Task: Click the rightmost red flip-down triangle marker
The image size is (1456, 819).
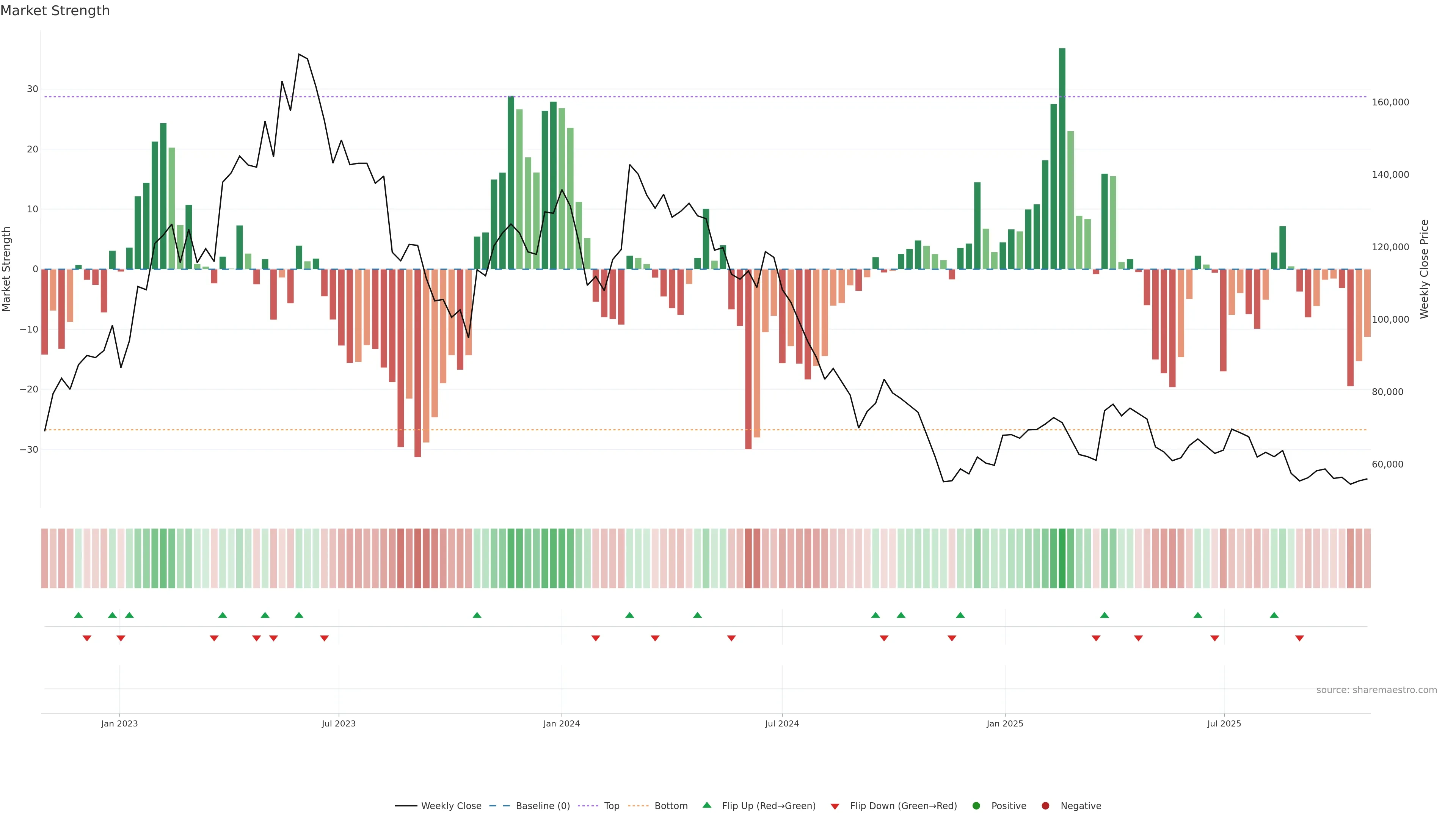Action: click(x=1299, y=638)
